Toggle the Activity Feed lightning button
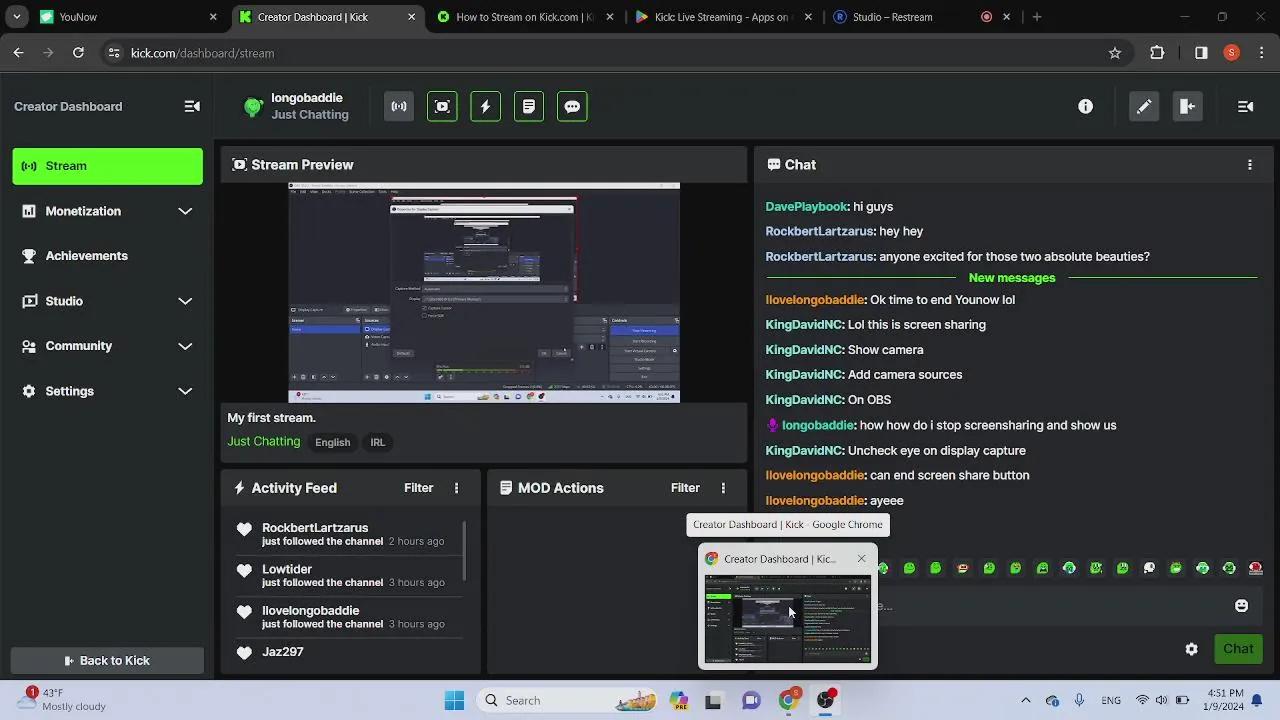Viewport: 1280px width, 720px height. click(x=485, y=106)
